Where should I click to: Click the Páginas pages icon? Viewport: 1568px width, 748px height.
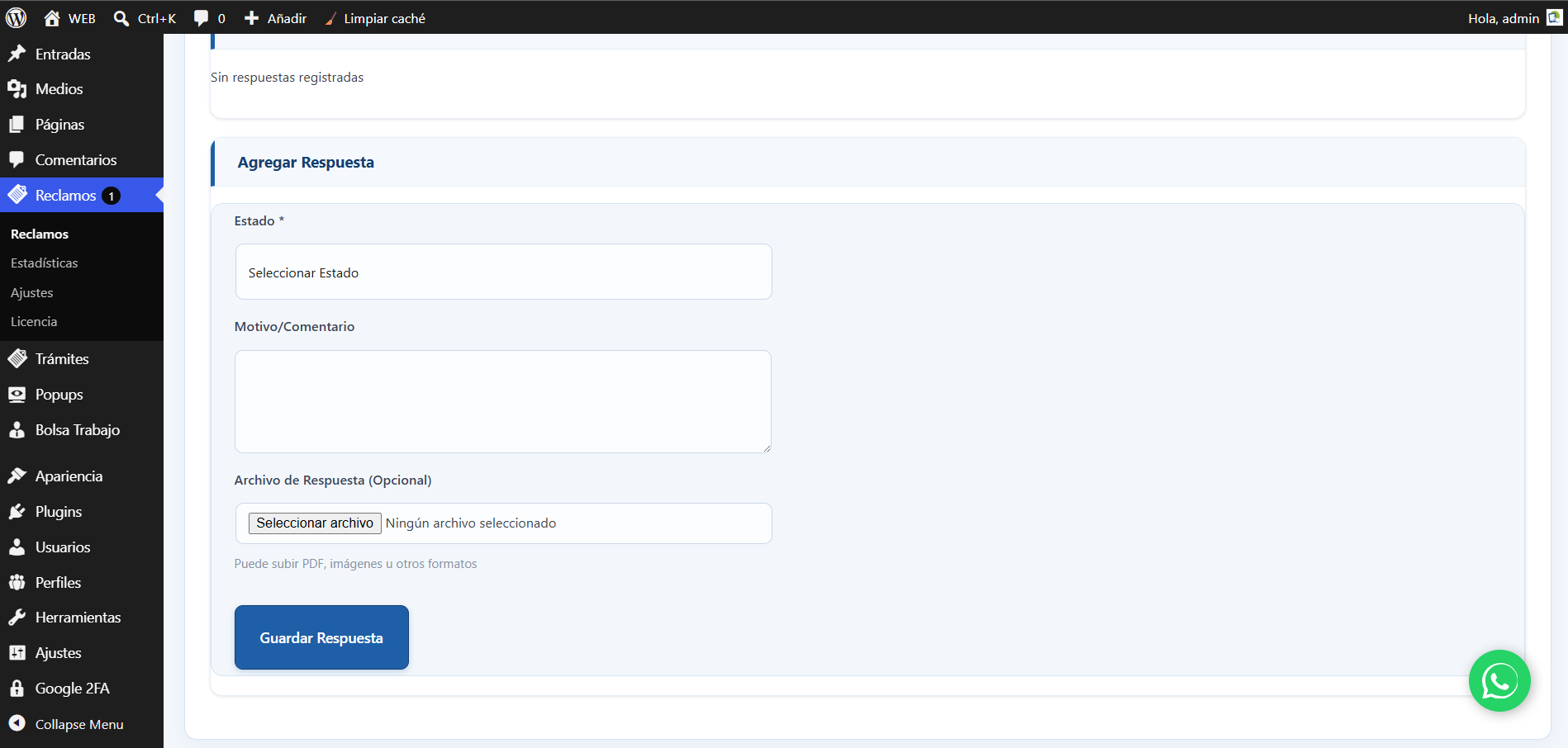17,125
